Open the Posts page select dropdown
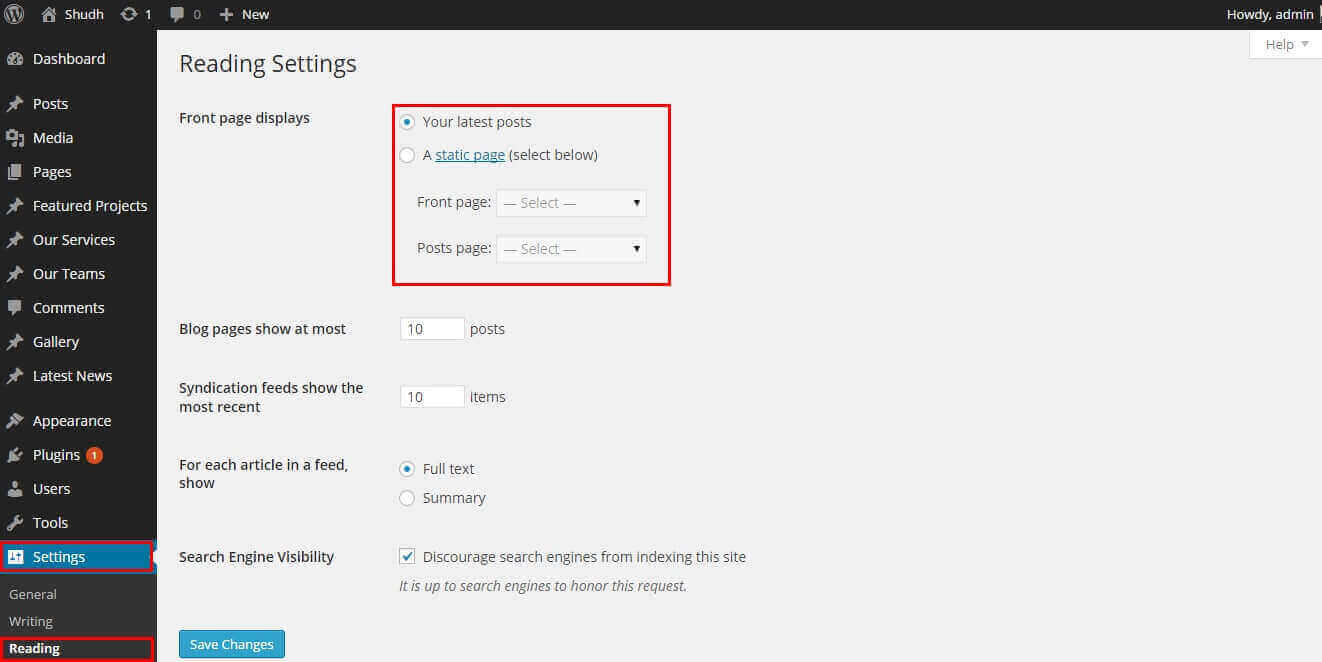This screenshot has width=1322, height=662. point(571,249)
